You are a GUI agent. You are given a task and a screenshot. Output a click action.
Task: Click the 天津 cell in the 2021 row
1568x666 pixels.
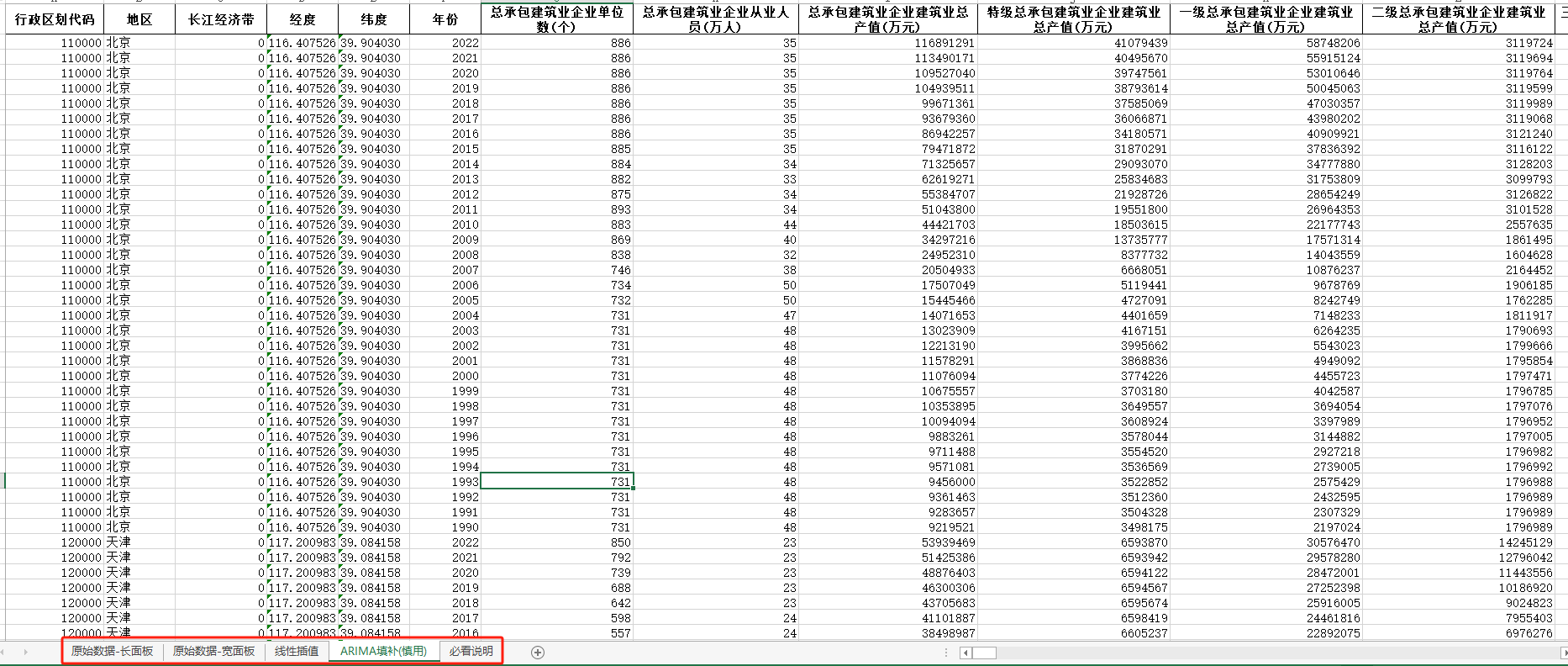coord(139,558)
